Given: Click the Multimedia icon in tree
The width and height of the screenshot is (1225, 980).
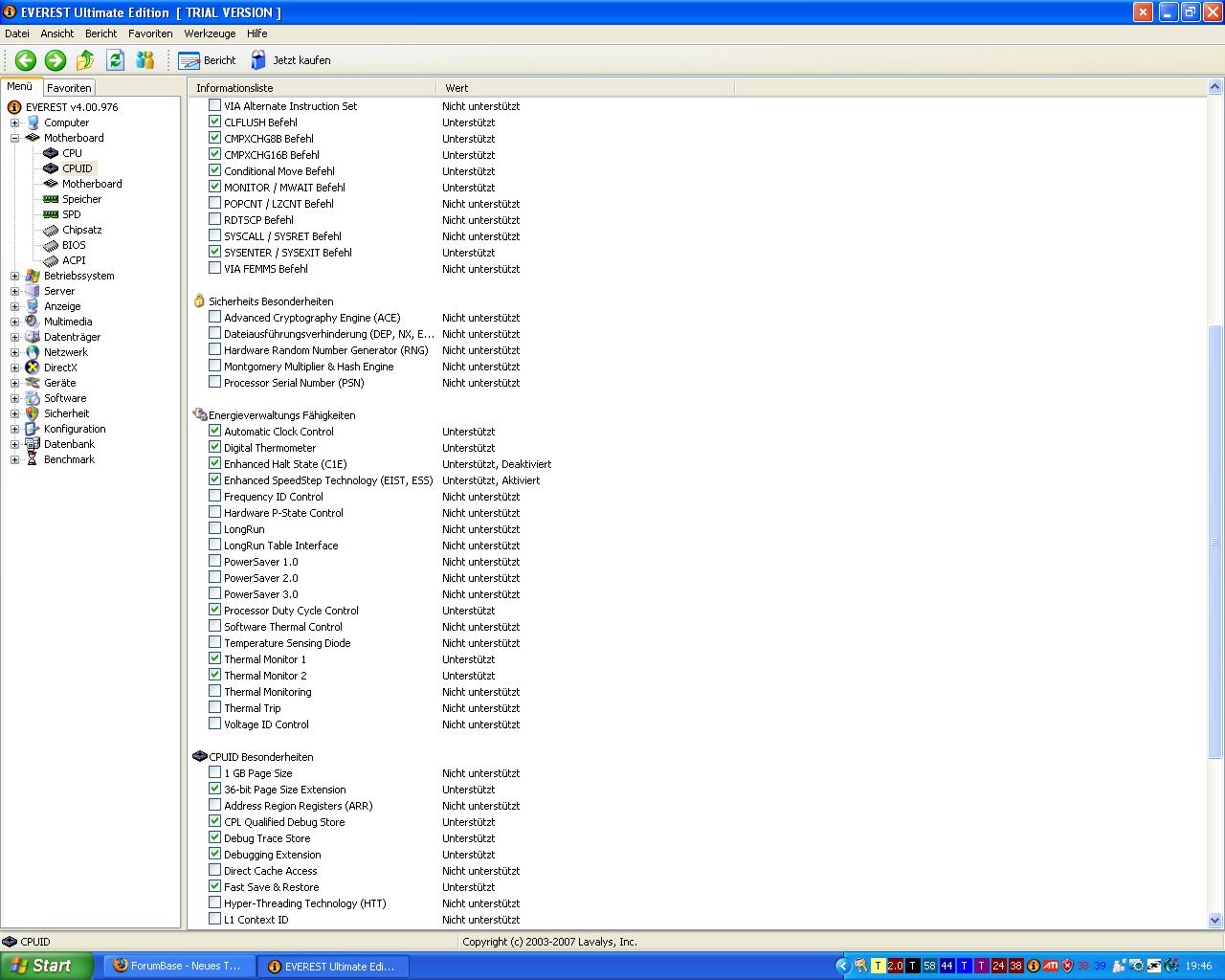Looking at the screenshot, I should tap(33, 322).
